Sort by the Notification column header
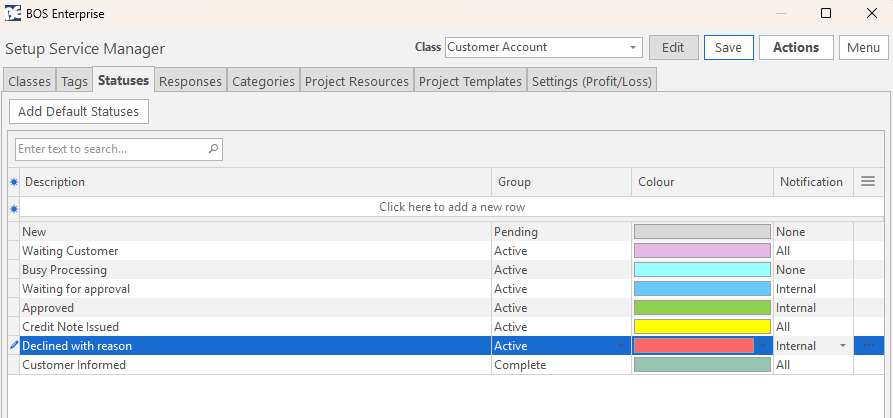The width and height of the screenshot is (893, 418). tap(813, 182)
